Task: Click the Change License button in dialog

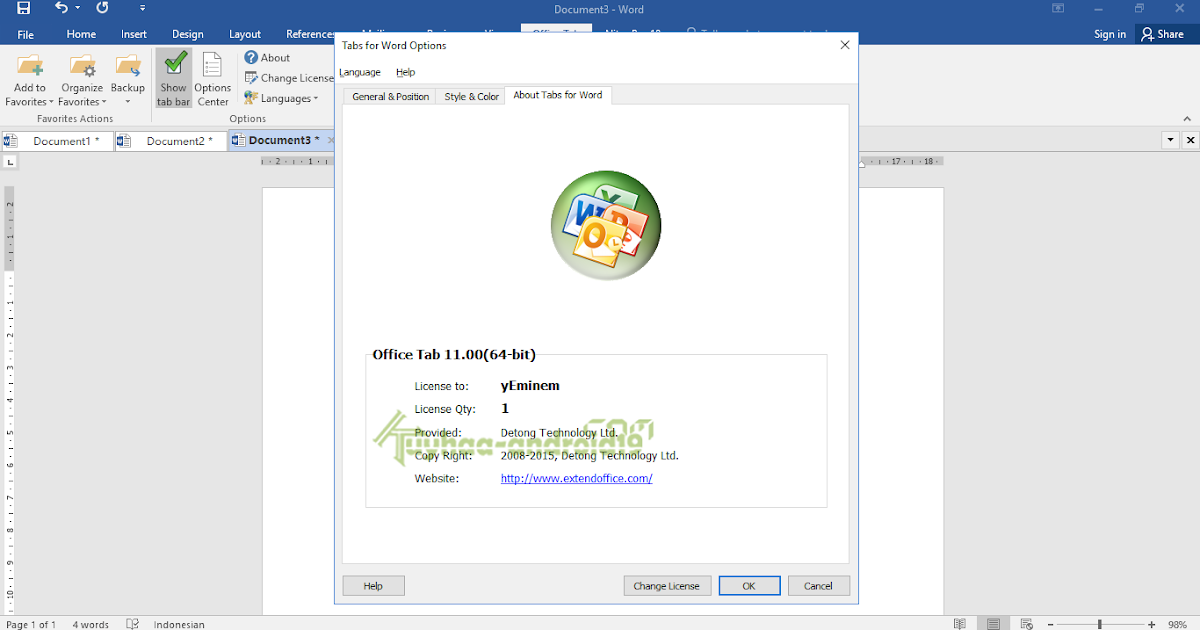Action: 667,586
